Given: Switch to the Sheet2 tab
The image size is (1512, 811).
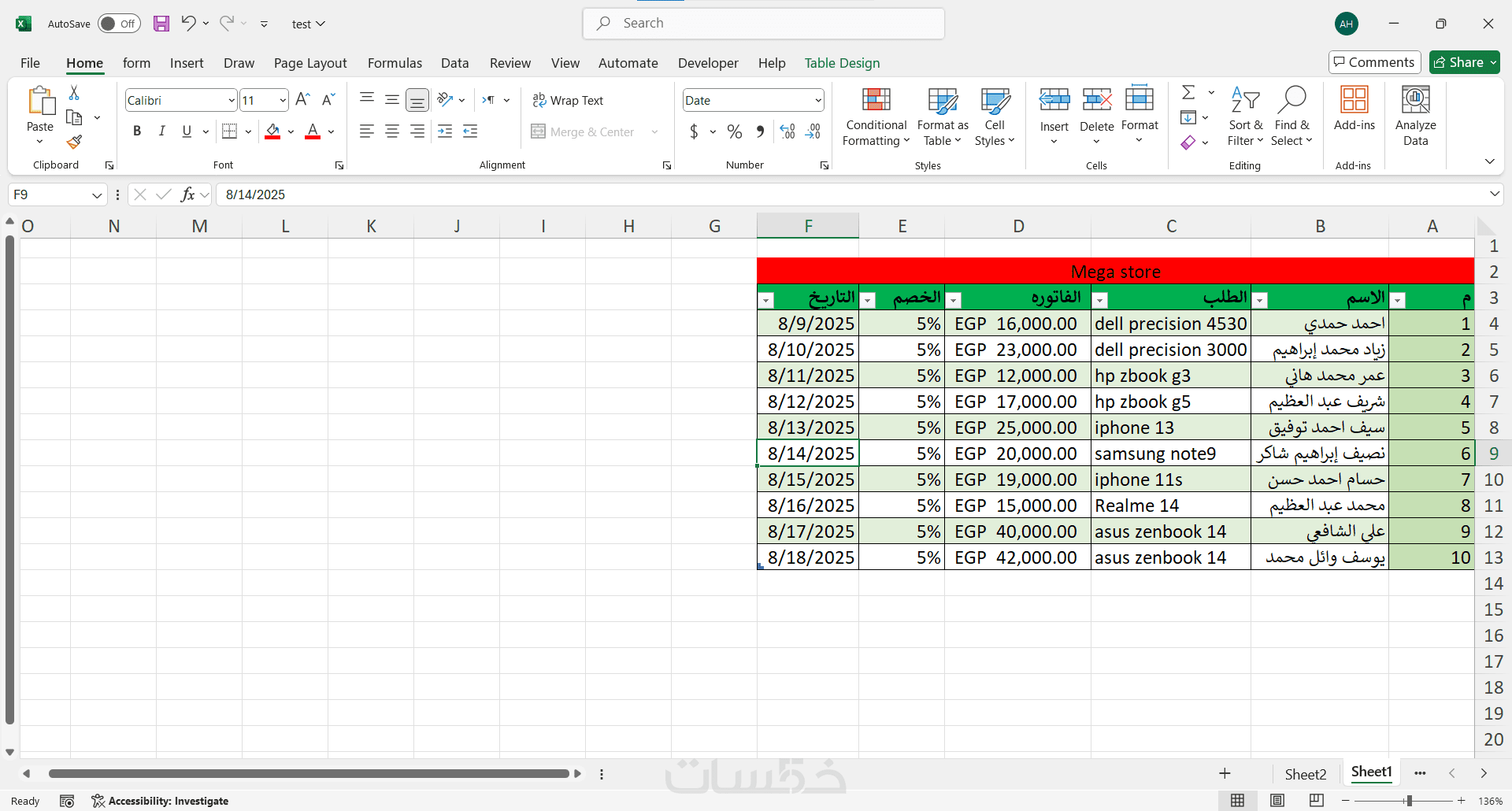Looking at the screenshot, I should click(x=1305, y=774).
